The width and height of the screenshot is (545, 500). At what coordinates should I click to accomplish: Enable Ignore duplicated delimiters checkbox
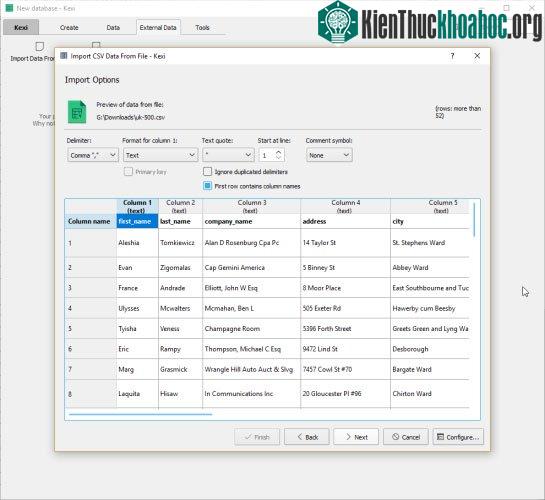point(208,172)
